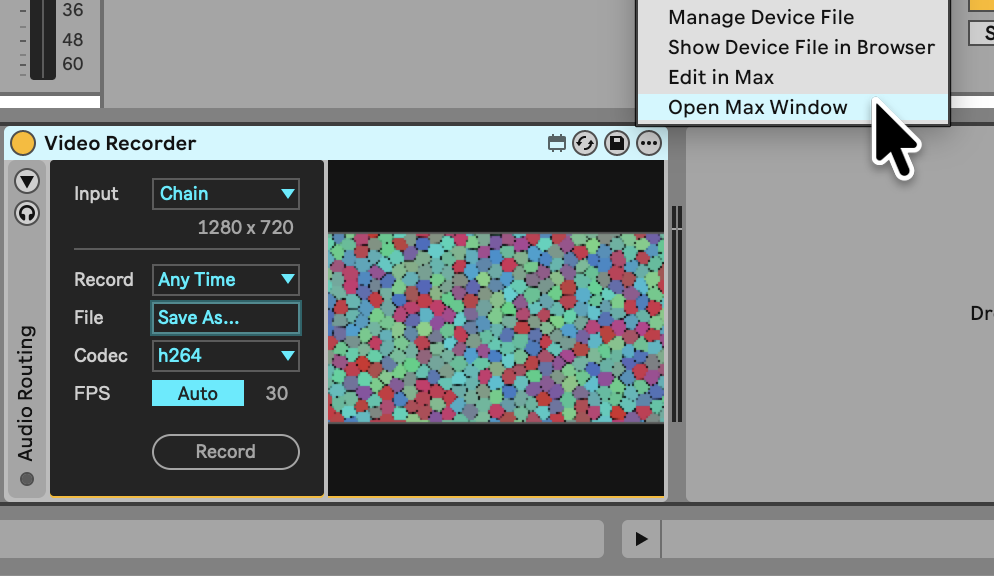Open the Input Chain dropdown
The height and width of the screenshot is (576, 994).
[x=225, y=194]
